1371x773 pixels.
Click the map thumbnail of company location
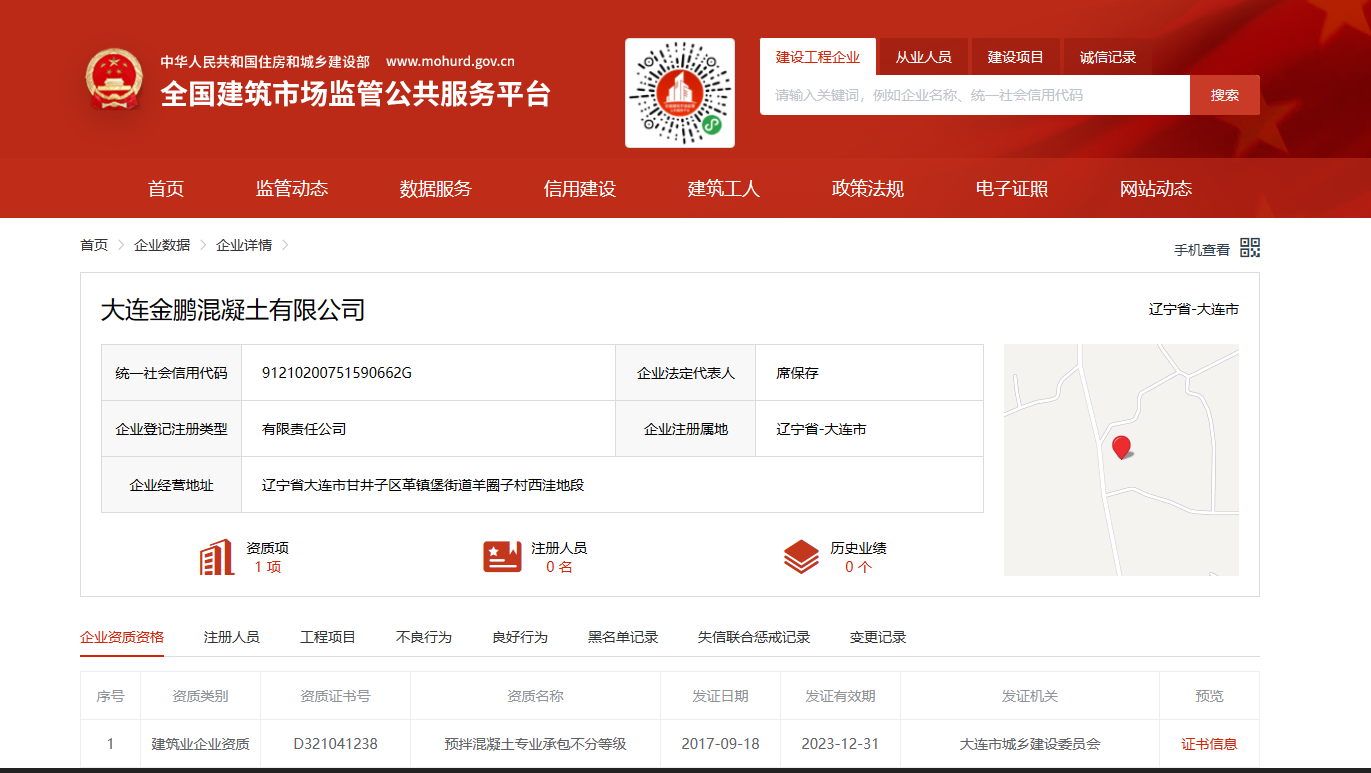1121,460
